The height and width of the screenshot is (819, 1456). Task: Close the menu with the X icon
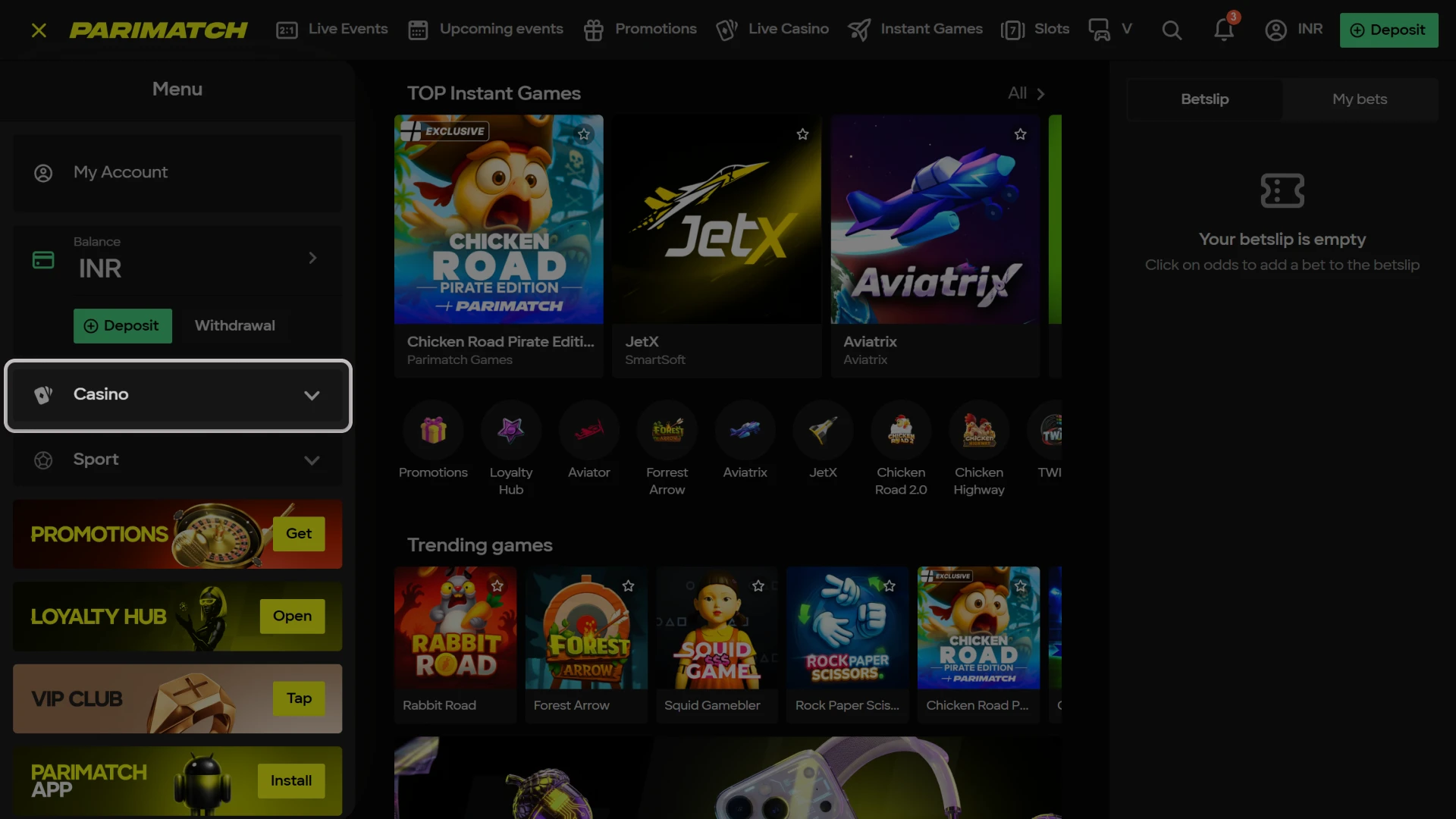point(39,30)
